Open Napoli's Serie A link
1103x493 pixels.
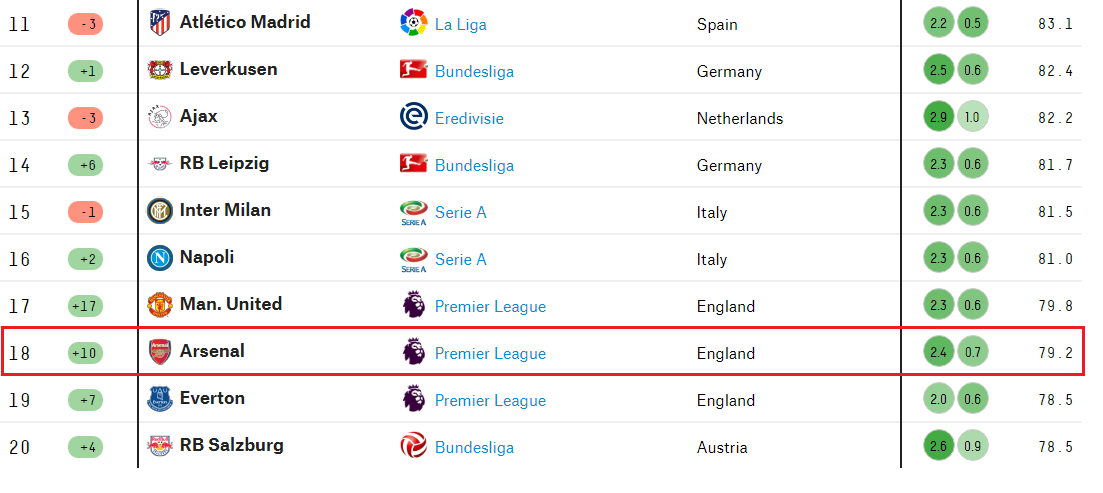click(460, 260)
